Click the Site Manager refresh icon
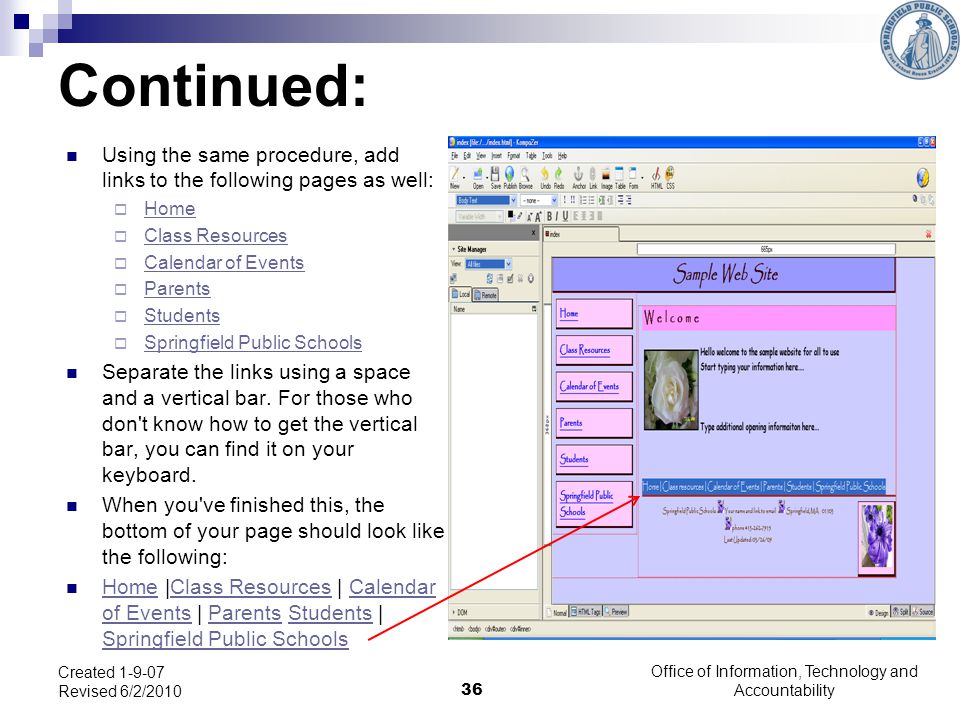This screenshot has height=720, width=960. pyautogui.click(x=490, y=279)
